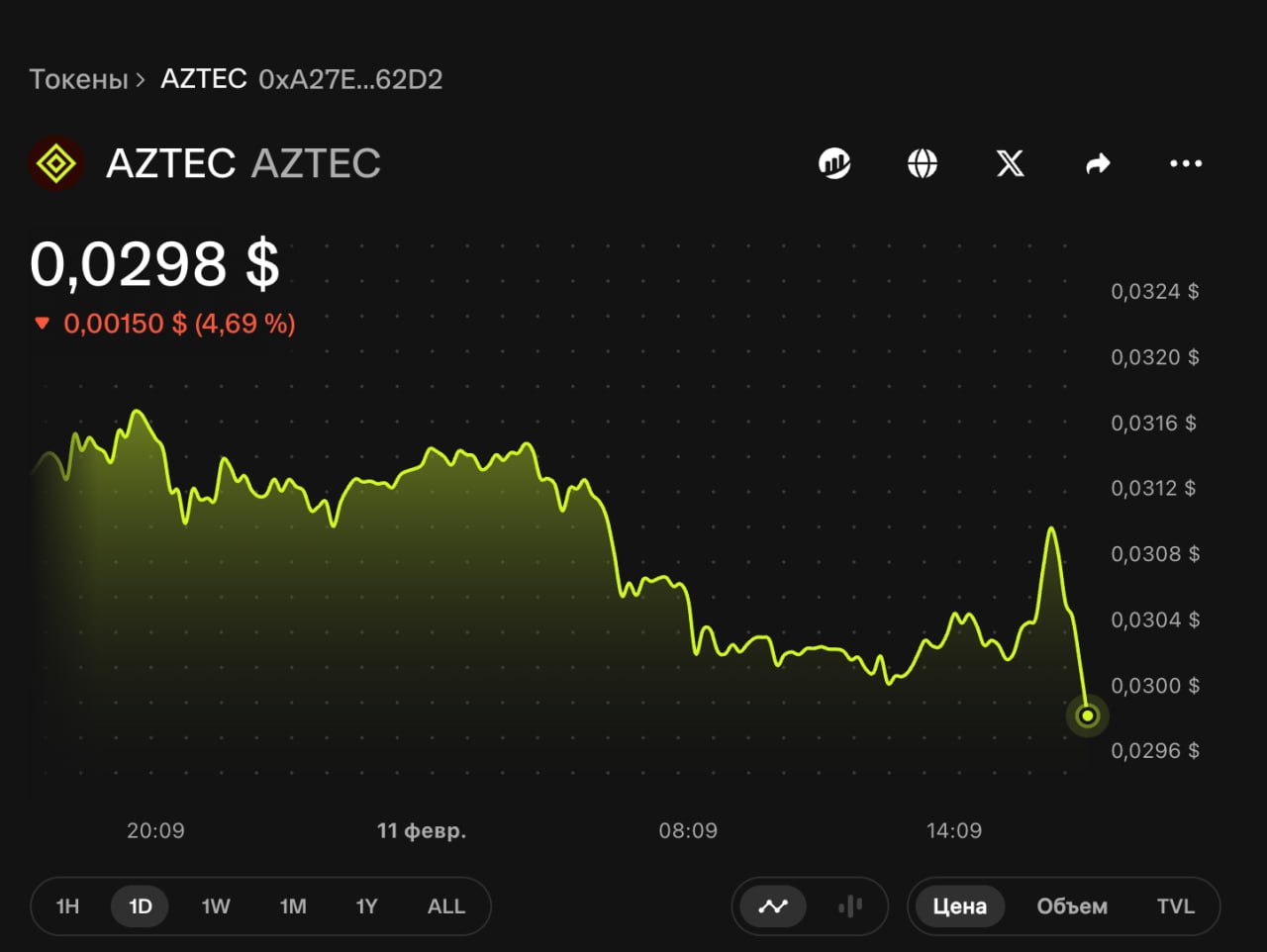Viewport: 1267px width, 952px height.
Task: Click the 0,0308 $ axis label
Action: [1155, 554]
